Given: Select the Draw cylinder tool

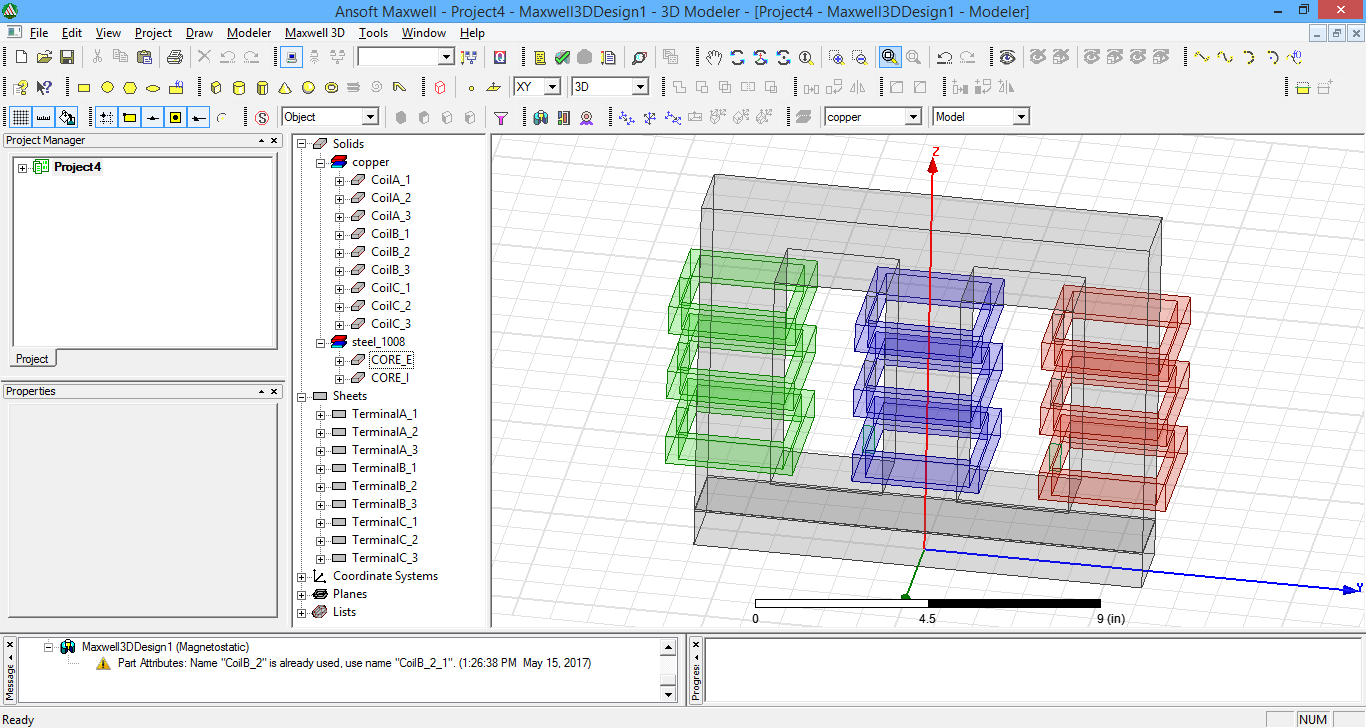Looking at the screenshot, I should 239,86.
